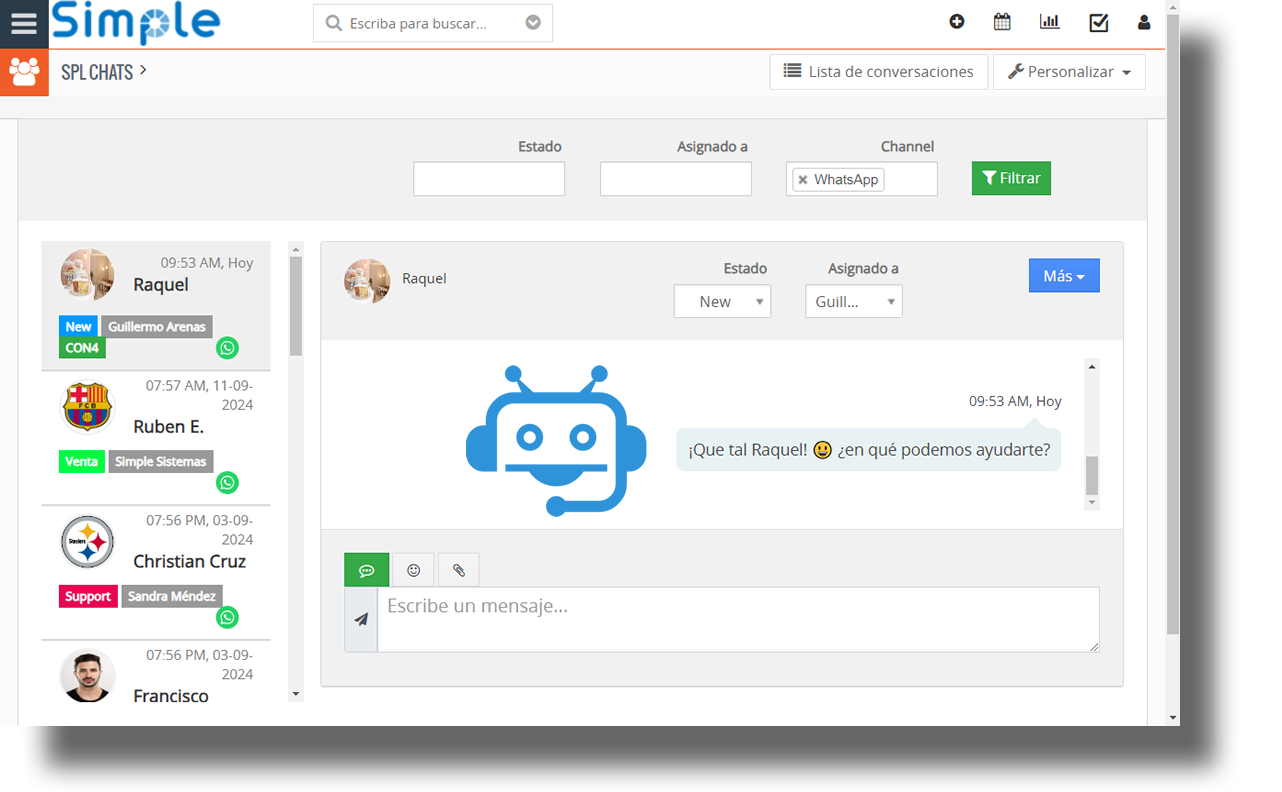Open the user profile icon
Screen dimensions: 1282x792
pyautogui.click(x=1144, y=22)
